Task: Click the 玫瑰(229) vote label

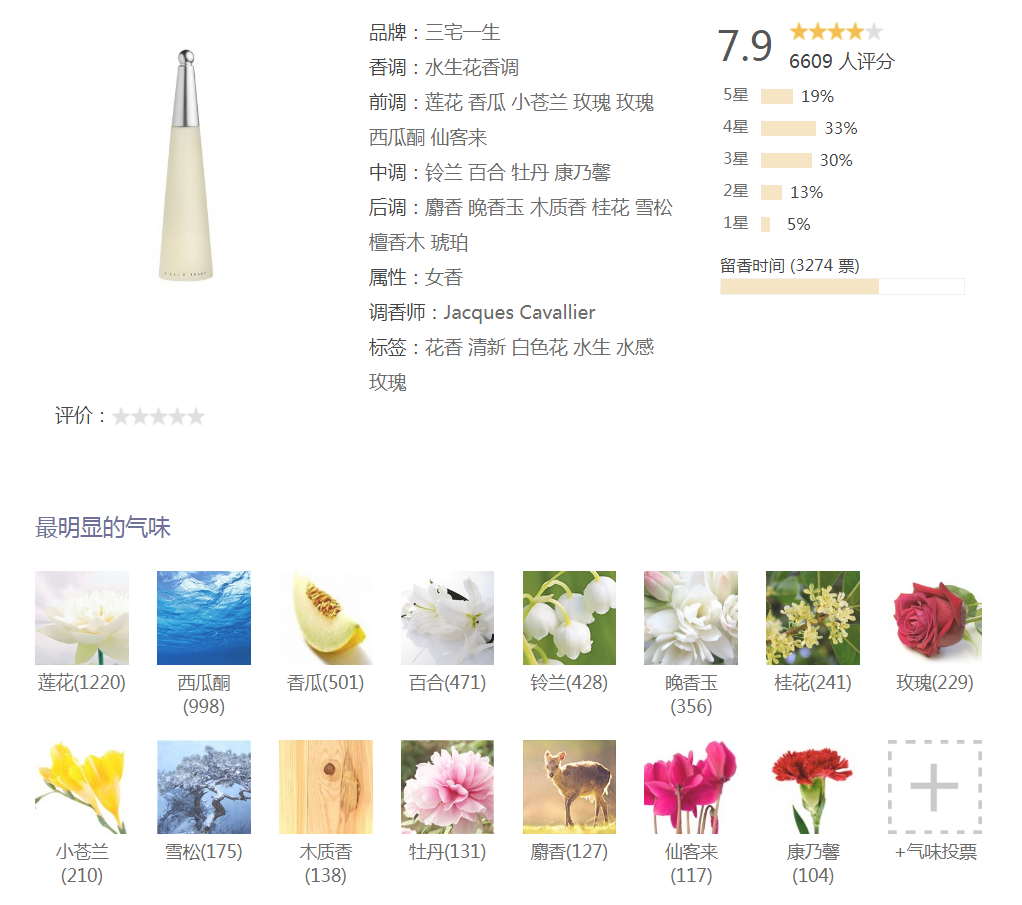Action: point(935,683)
